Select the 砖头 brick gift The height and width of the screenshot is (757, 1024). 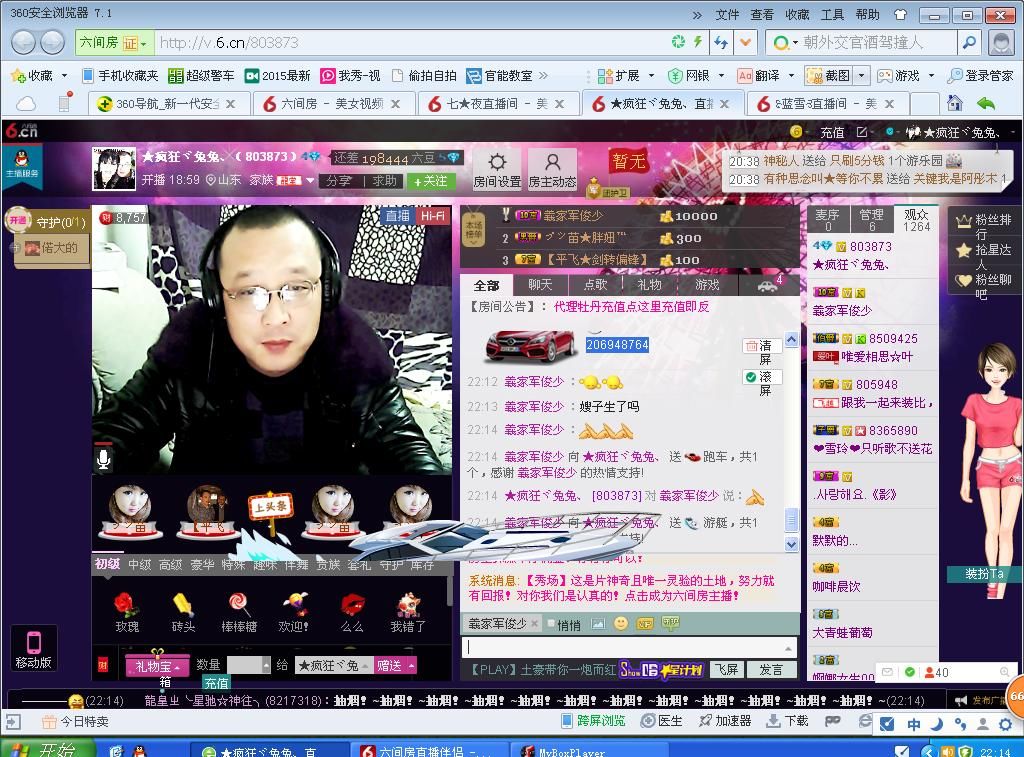click(184, 611)
